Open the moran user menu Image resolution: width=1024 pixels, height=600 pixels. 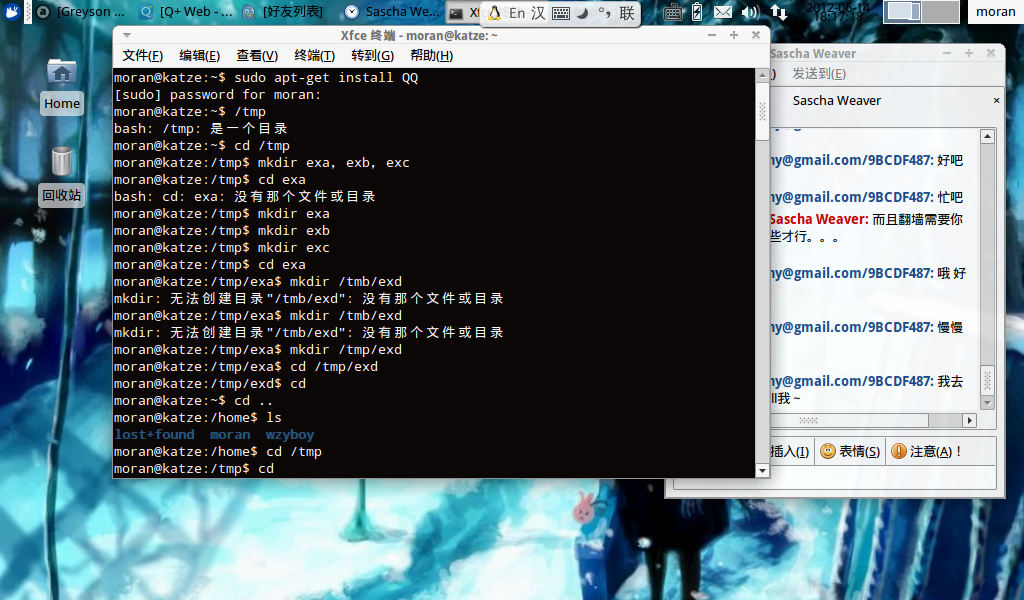coord(995,12)
